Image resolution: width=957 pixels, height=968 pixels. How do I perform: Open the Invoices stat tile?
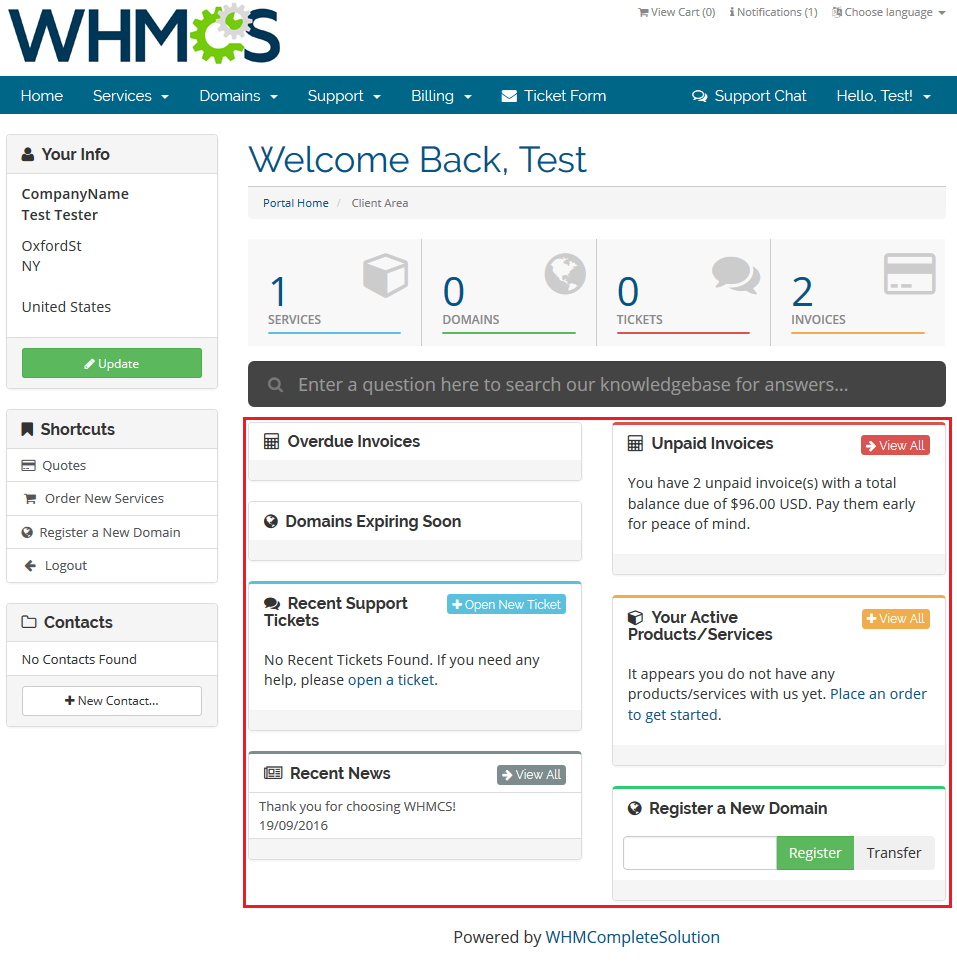(x=858, y=293)
